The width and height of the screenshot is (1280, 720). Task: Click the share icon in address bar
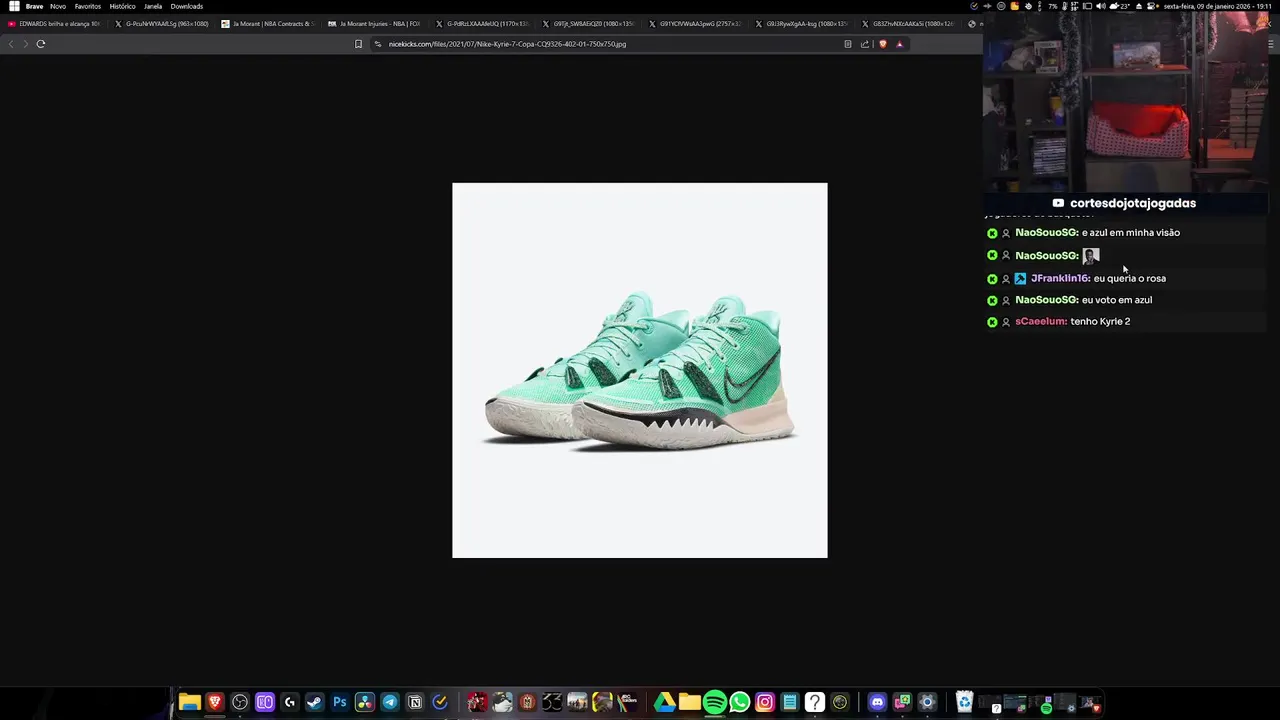tap(865, 44)
